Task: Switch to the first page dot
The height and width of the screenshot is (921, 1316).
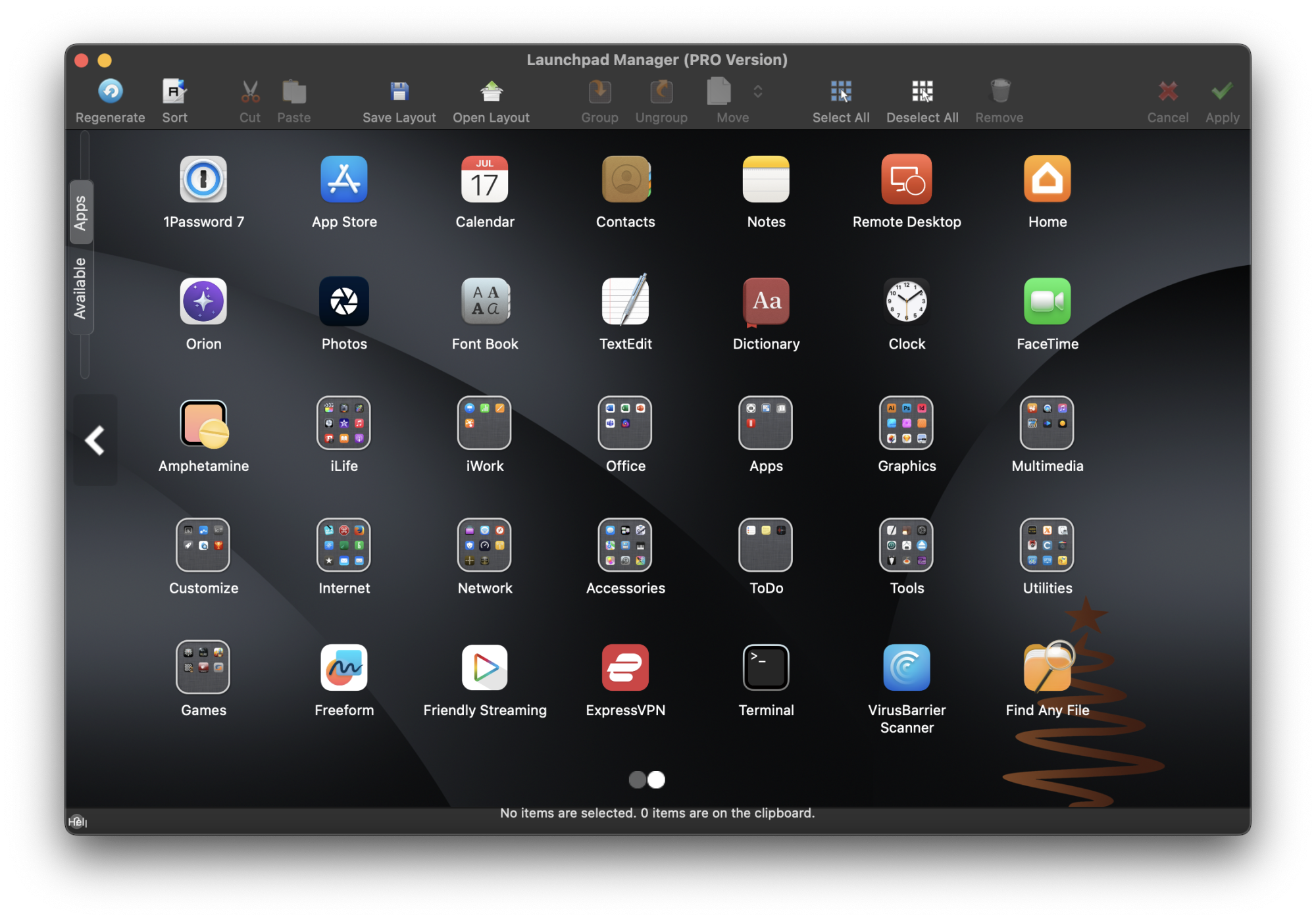Action: click(637, 780)
